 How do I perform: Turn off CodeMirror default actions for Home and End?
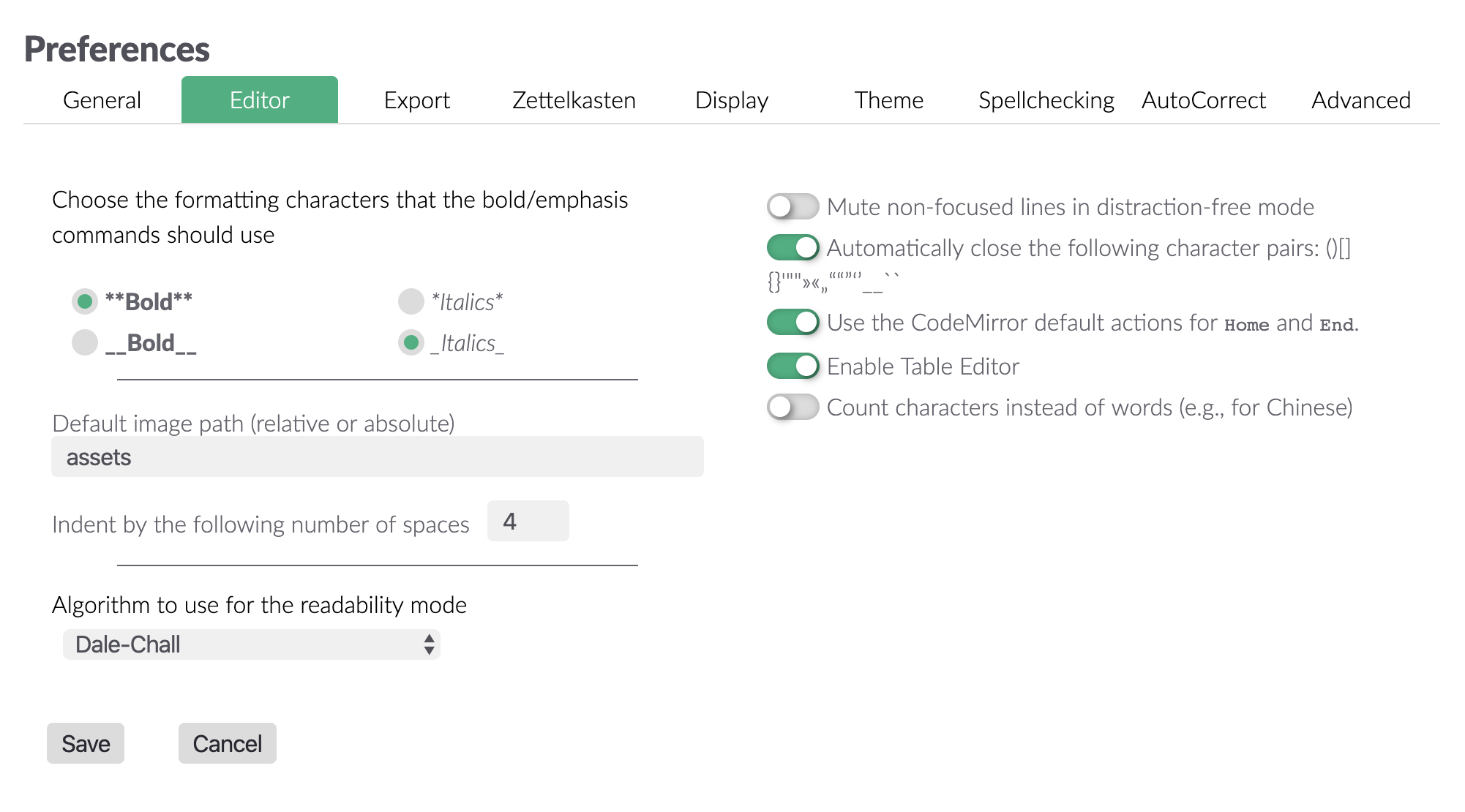point(793,323)
